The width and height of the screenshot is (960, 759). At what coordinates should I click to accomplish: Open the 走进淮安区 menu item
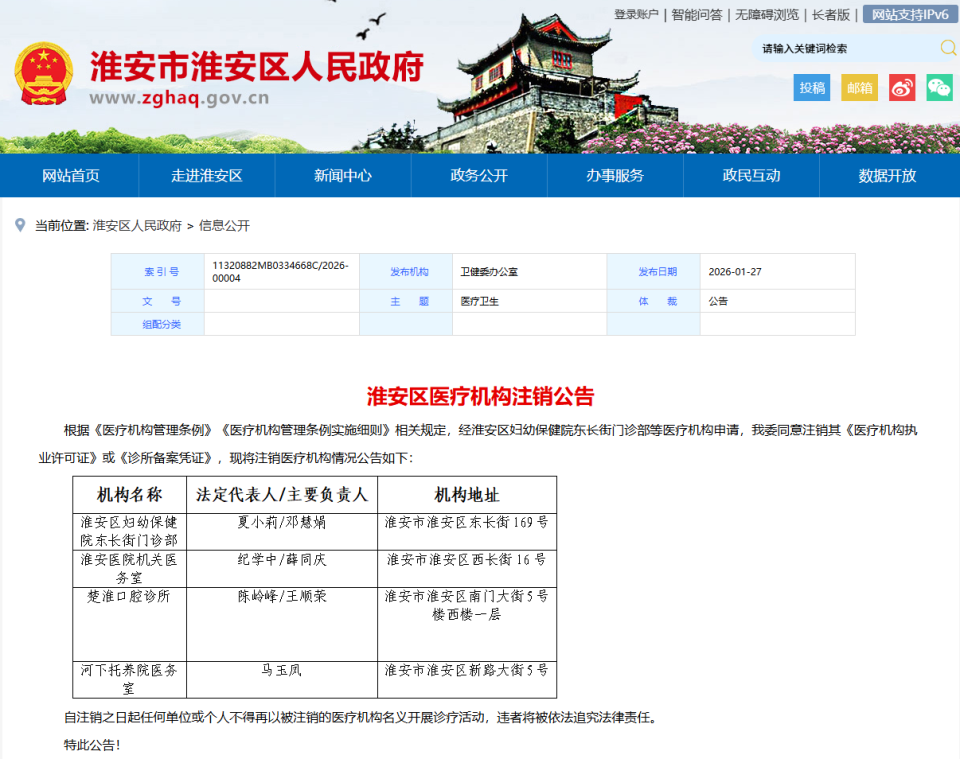[x=204, y=175]
